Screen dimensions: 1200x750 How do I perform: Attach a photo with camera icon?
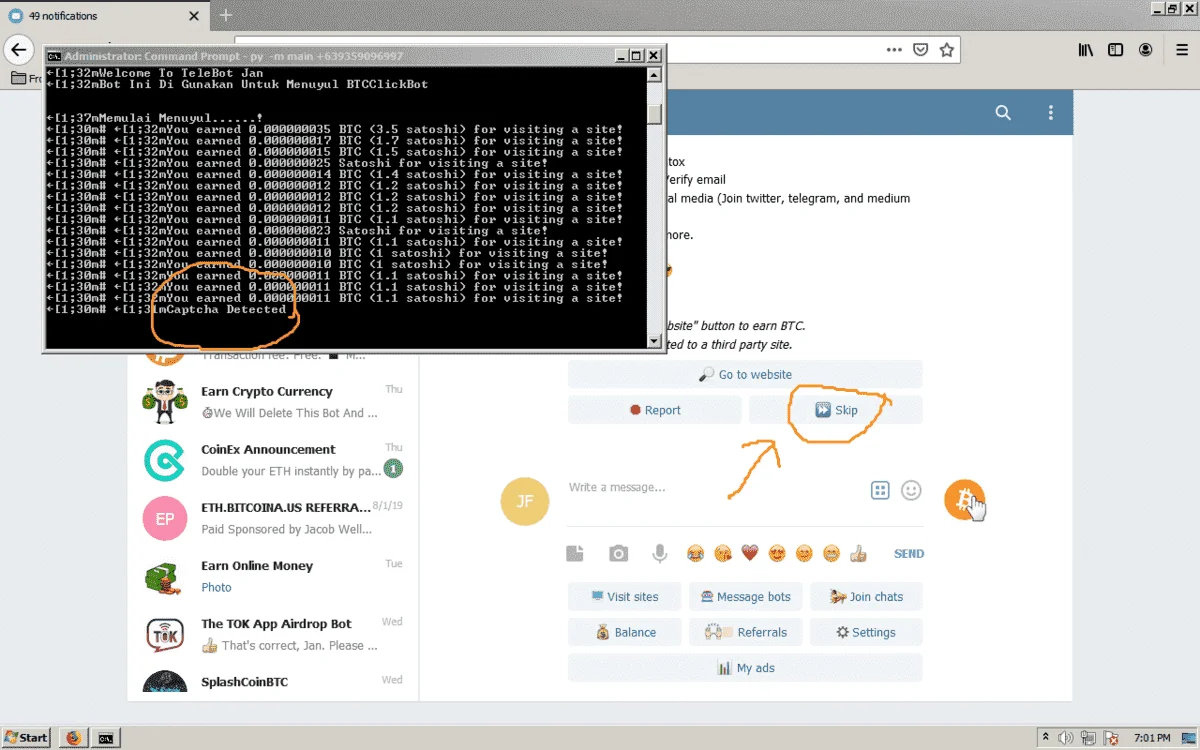pyautogui.click(x=619, y=554)
